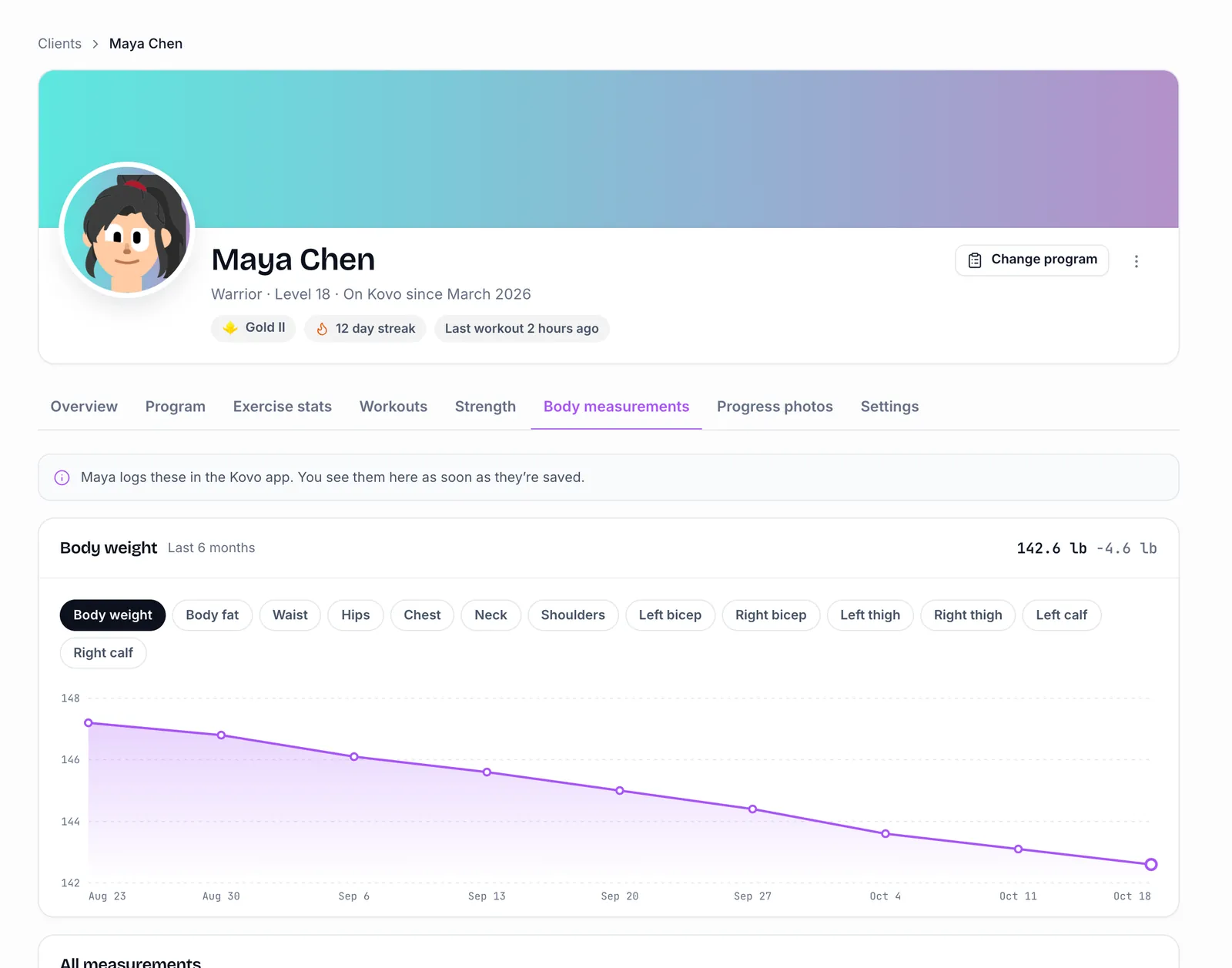Click Maya Chen's profile avatar
Screen dimensions: 1232x968
[127, 229]
